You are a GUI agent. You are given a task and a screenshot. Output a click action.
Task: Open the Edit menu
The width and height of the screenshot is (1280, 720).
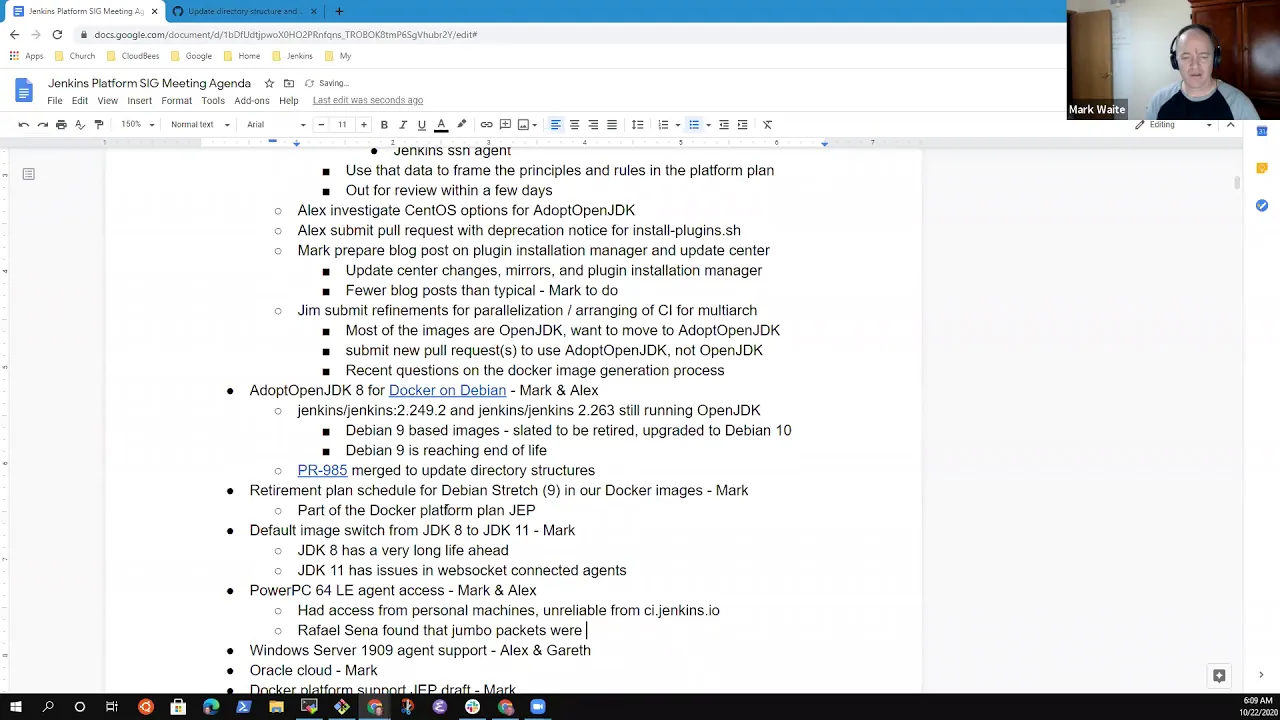point(80,101)
